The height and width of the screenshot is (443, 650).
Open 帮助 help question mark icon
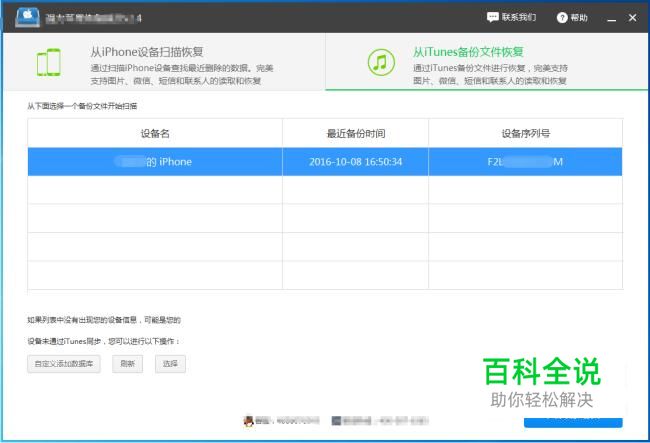click(x=562, y=17)
